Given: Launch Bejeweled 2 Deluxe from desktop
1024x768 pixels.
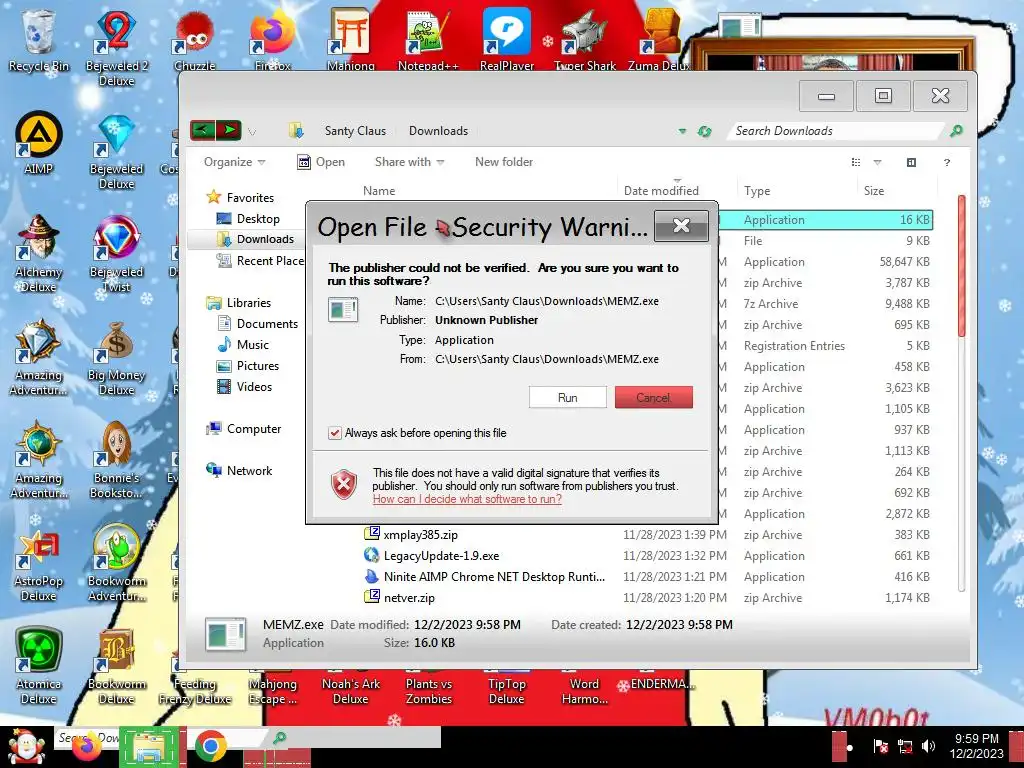Looking at the screenshot, I should coord(116,48).
